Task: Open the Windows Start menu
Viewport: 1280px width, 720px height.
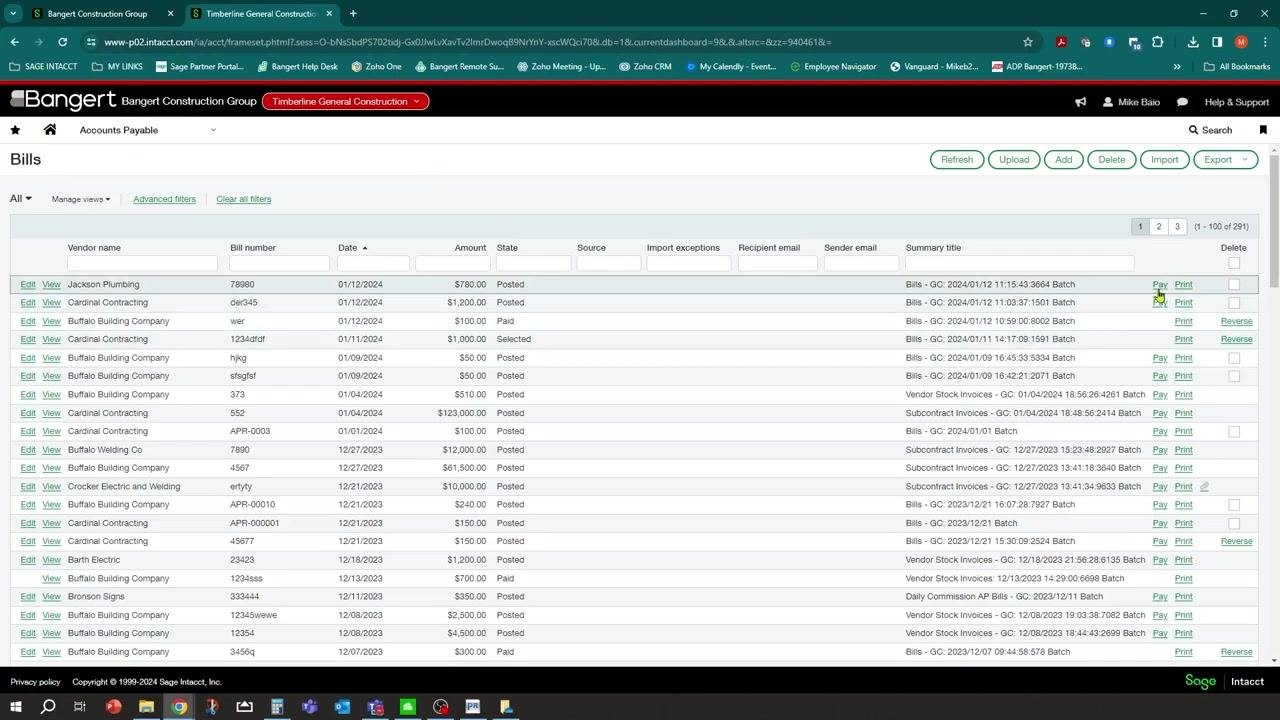Action: [x=15, y=707]
